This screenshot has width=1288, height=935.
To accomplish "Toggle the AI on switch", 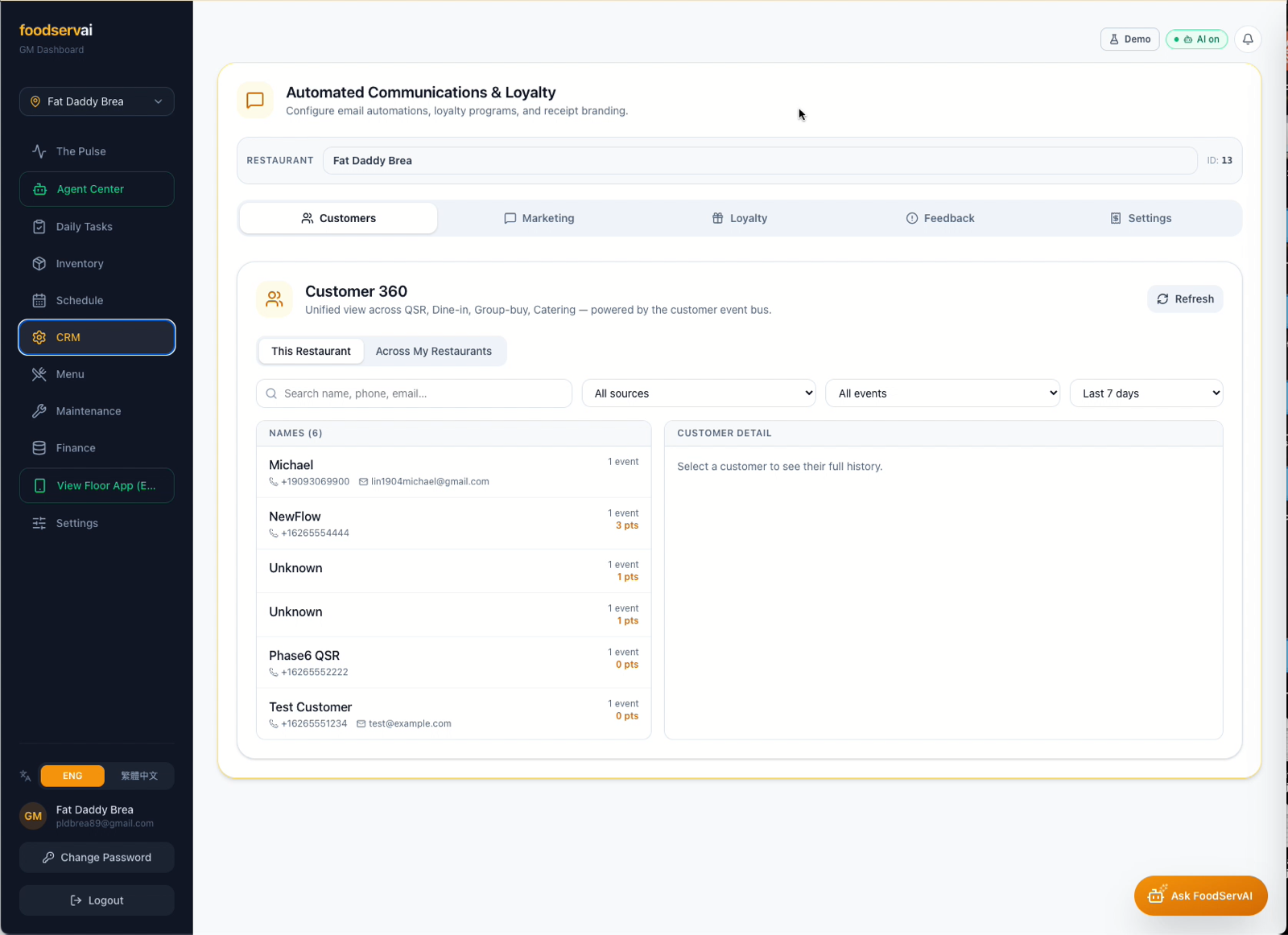I will pos(1196,39).
